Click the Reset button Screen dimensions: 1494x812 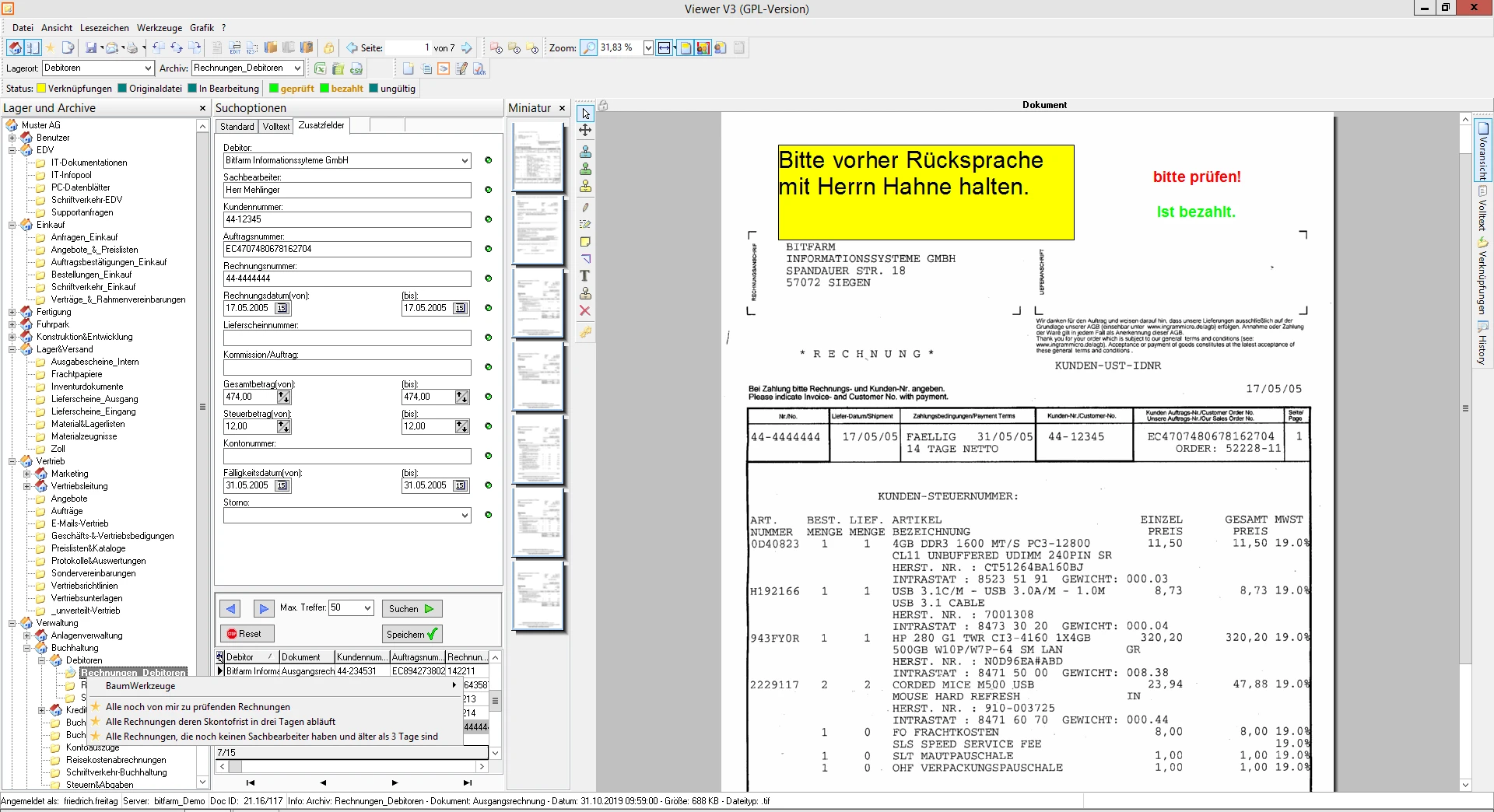coord(247,634)
